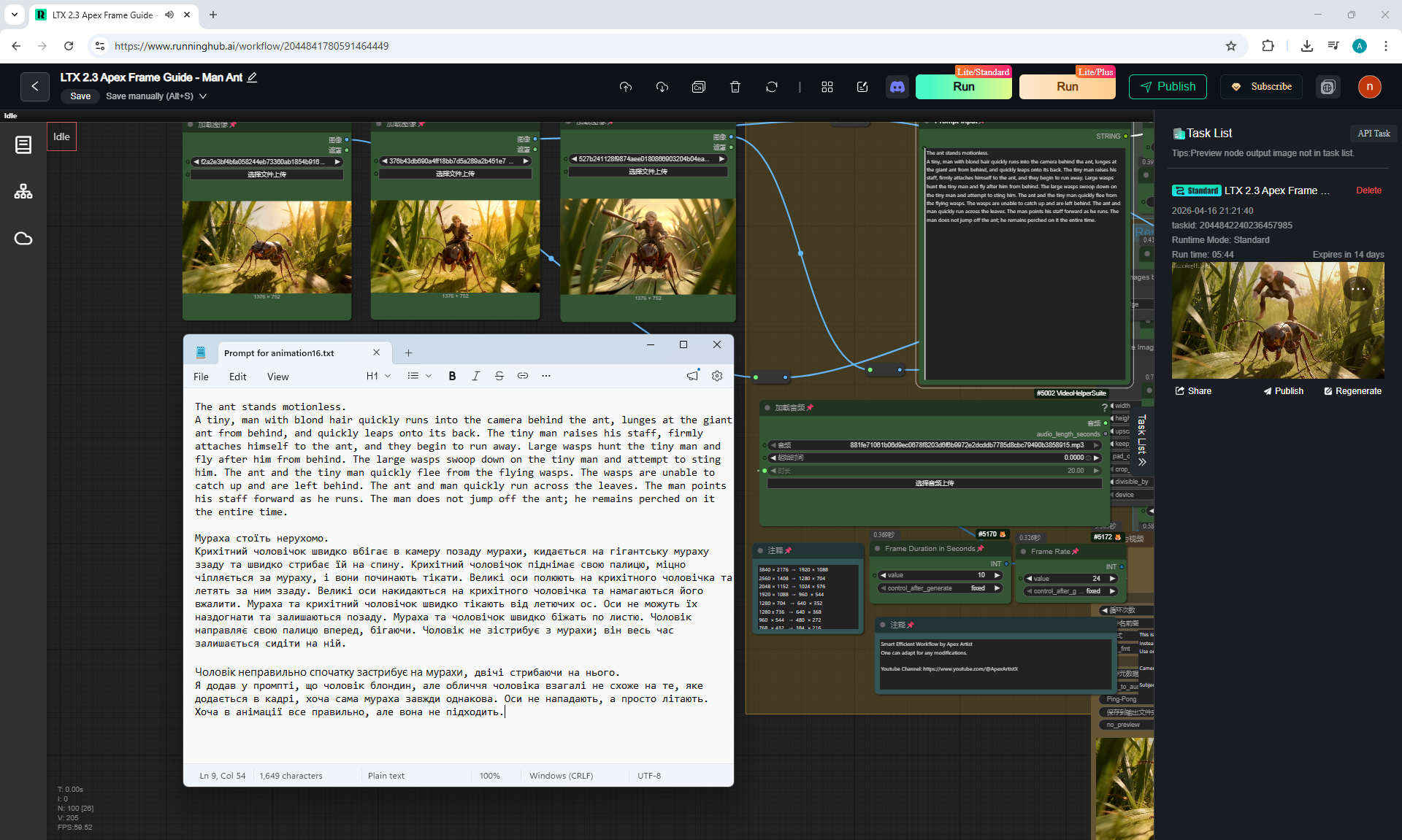Mute the tab audio speaker icon
Image resolution: width=1402 pixels, height=840 pixels.
pyautogui.click(x=169, y=15)
